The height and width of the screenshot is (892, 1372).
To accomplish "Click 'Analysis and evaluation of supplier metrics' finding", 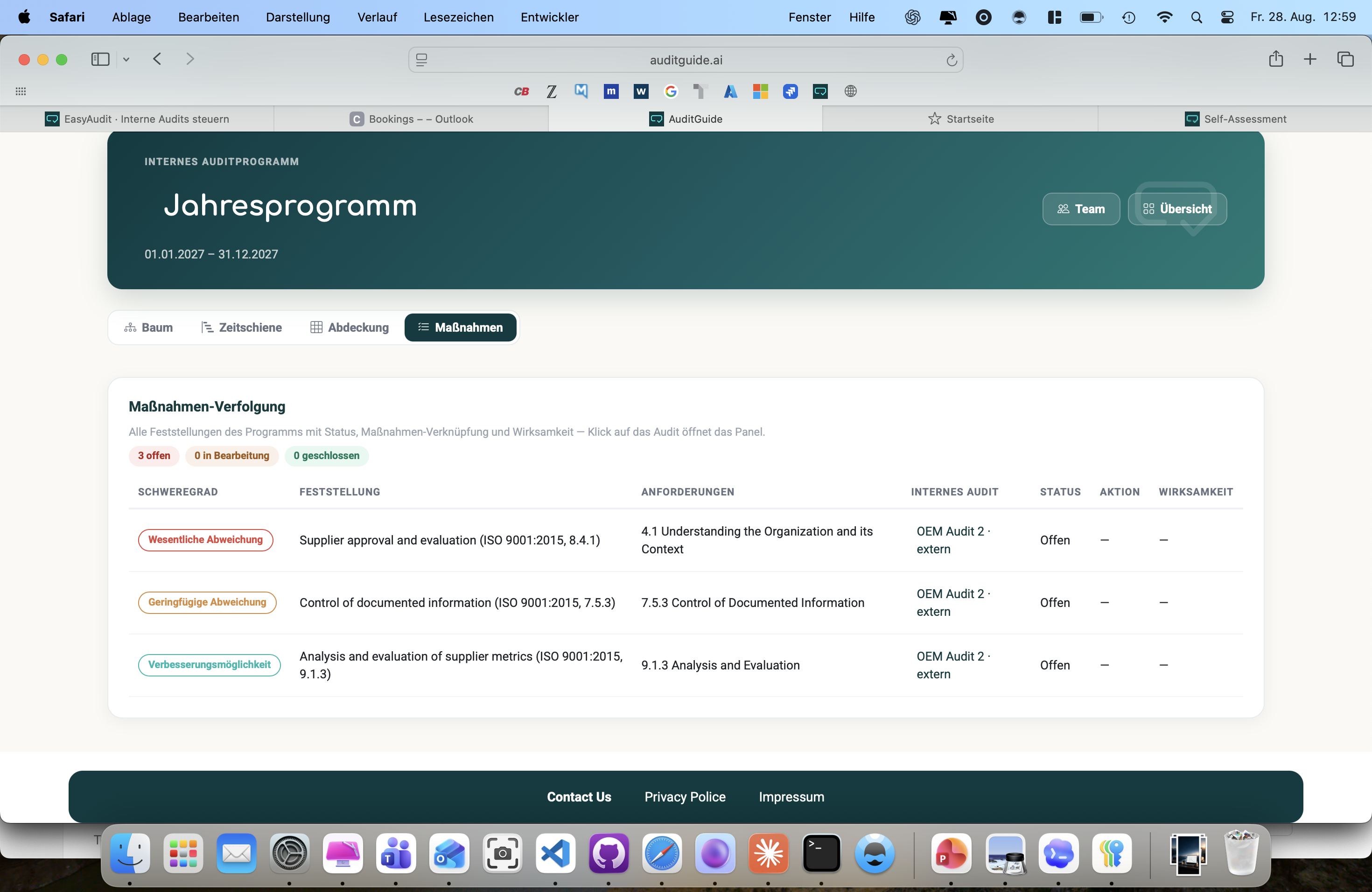I will [x=461, y=665].
